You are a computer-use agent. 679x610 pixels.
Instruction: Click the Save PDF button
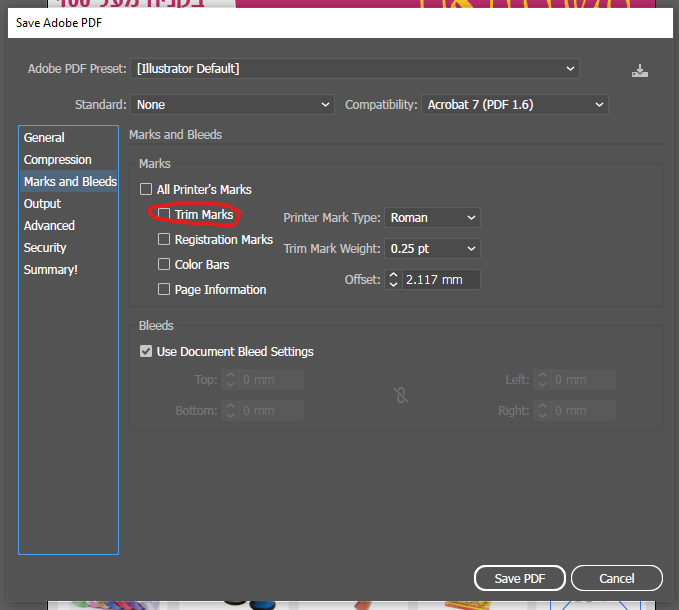point(520,578)
